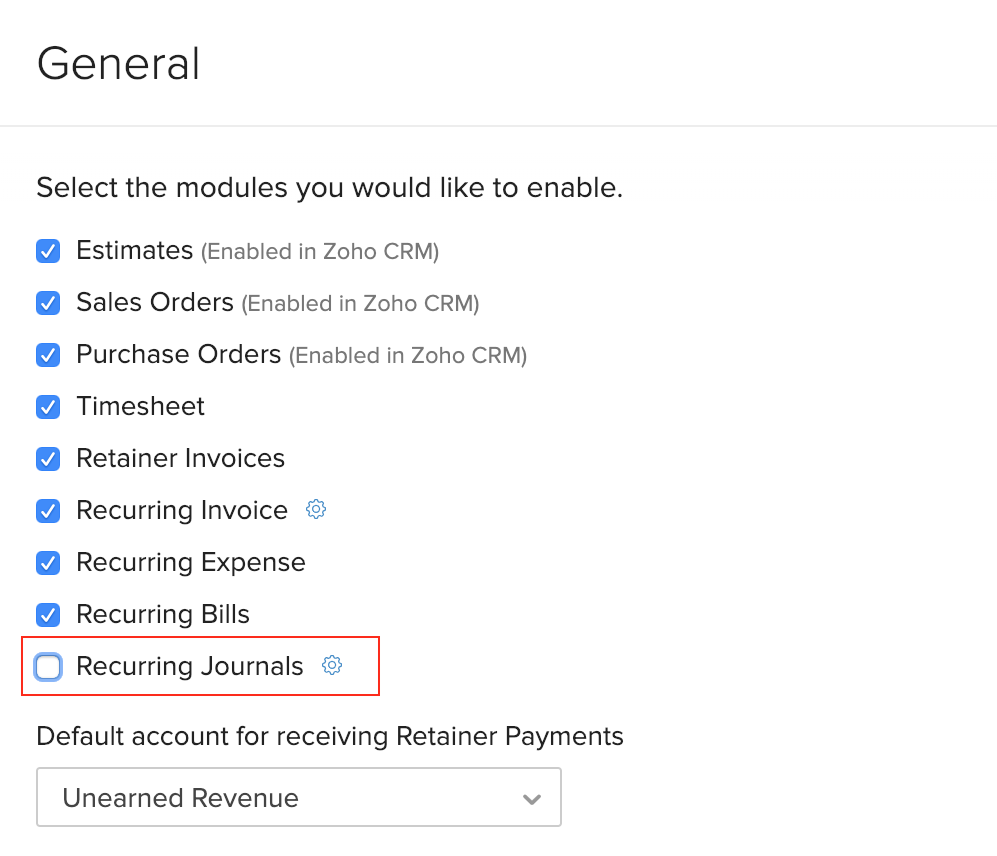Click the Enabled in Zoho CRM note
Viewport: 997px width, 856px height.
coord(320,251)
